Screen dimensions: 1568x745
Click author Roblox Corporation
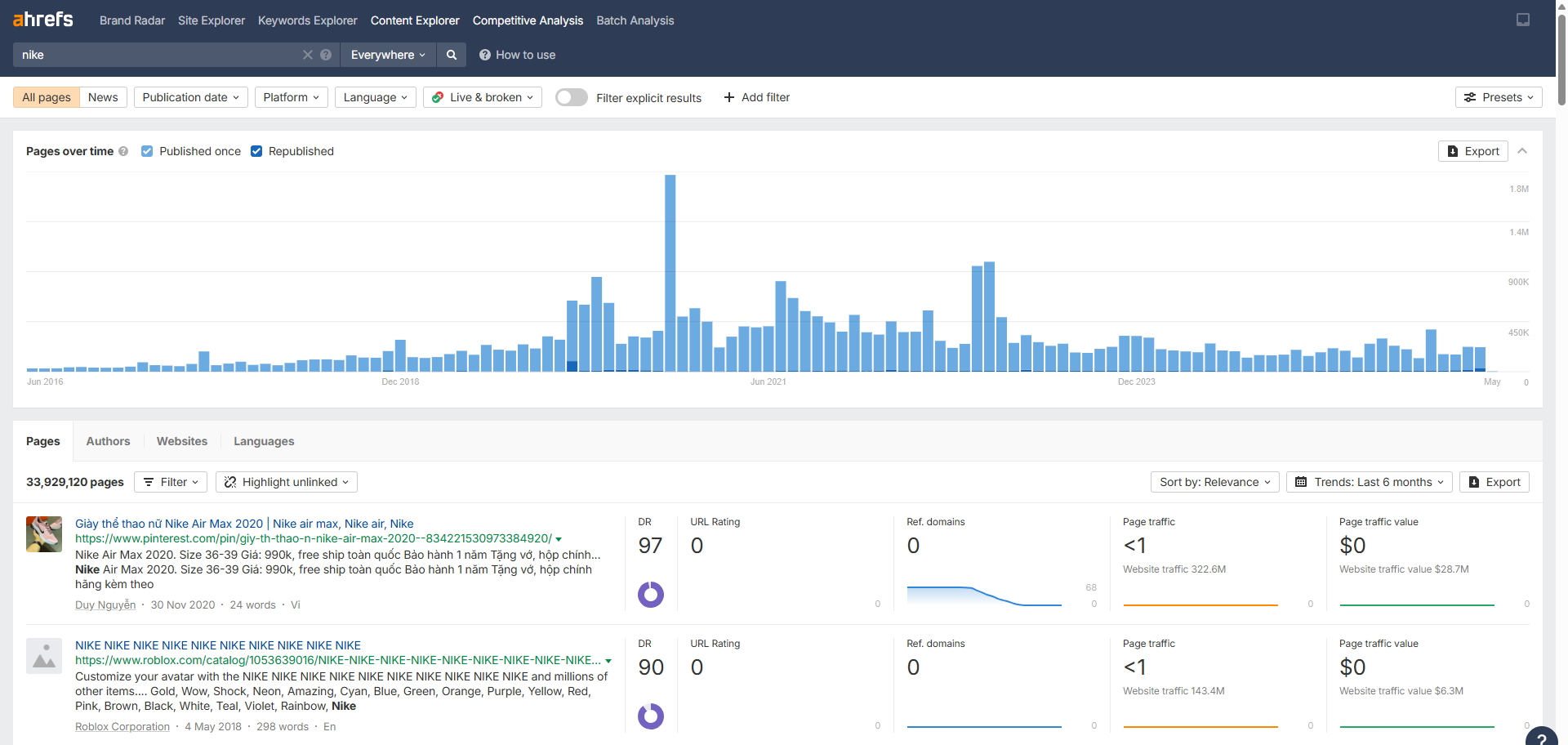pyautogui.click(x=122, y=726)
